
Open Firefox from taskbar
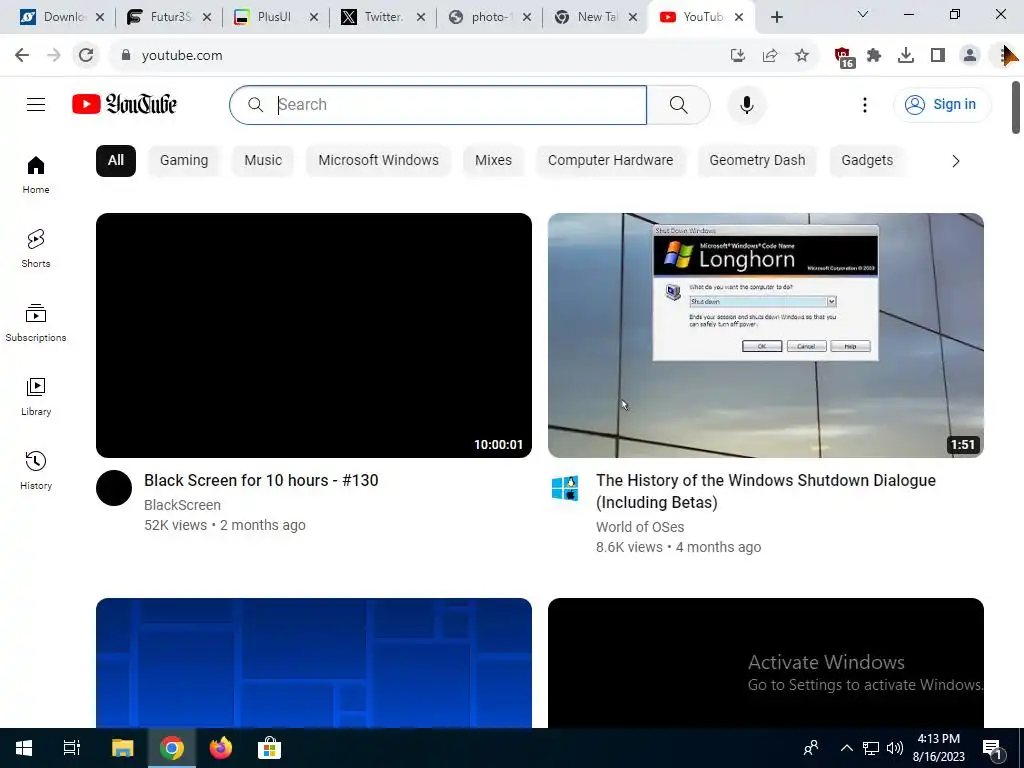click(221, 748)
